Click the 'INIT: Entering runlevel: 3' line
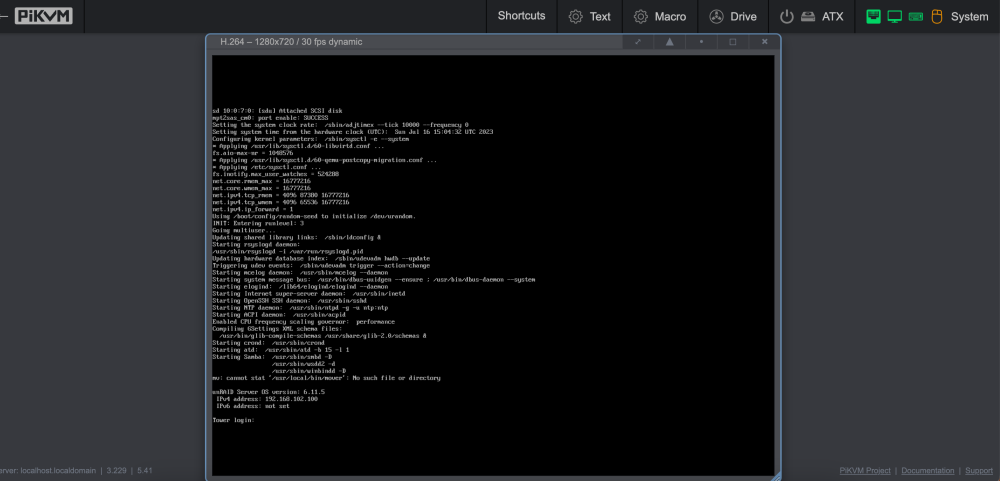 (x=256, y=223)
